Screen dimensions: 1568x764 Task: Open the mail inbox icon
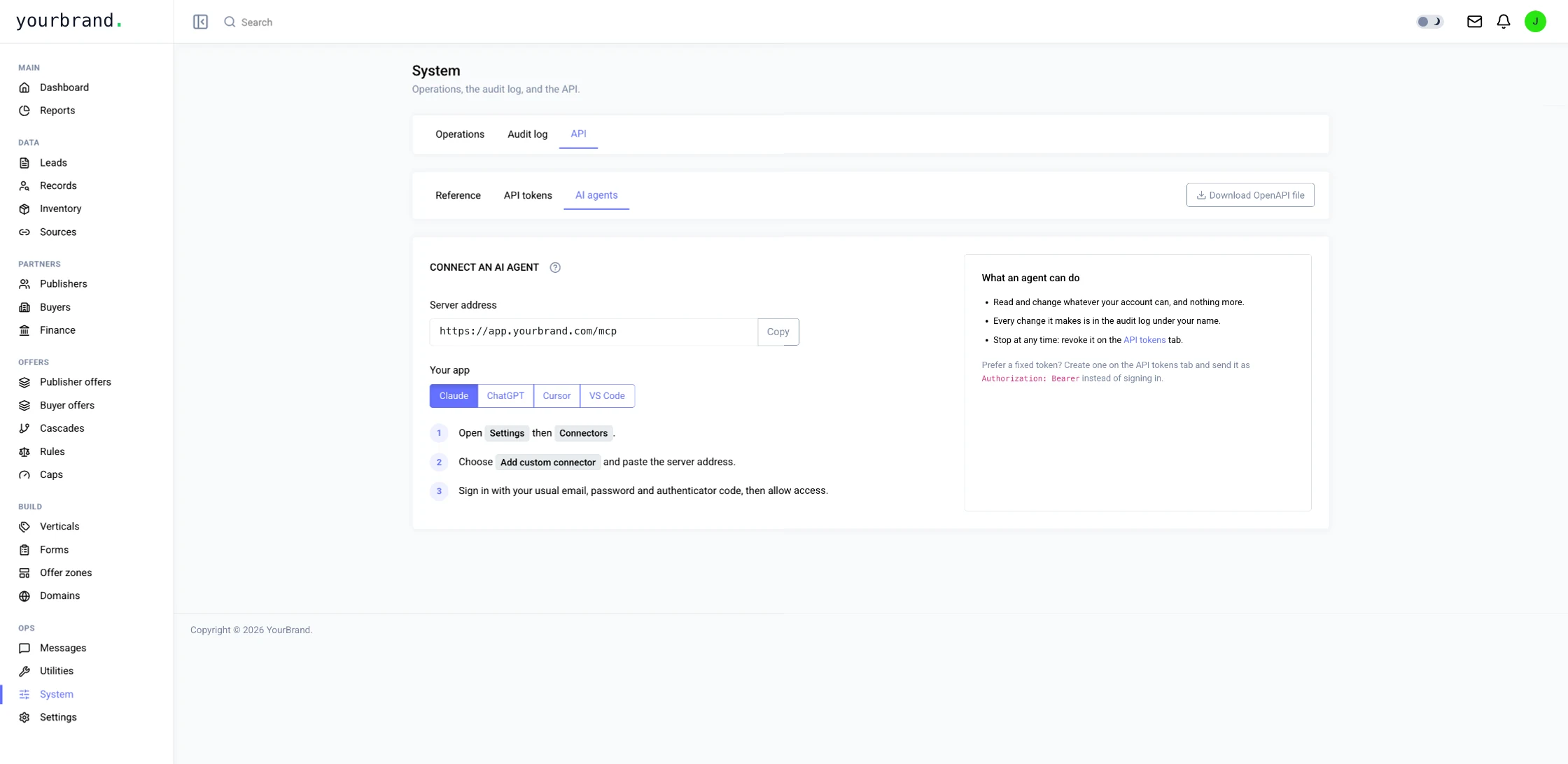point(1474,22)
